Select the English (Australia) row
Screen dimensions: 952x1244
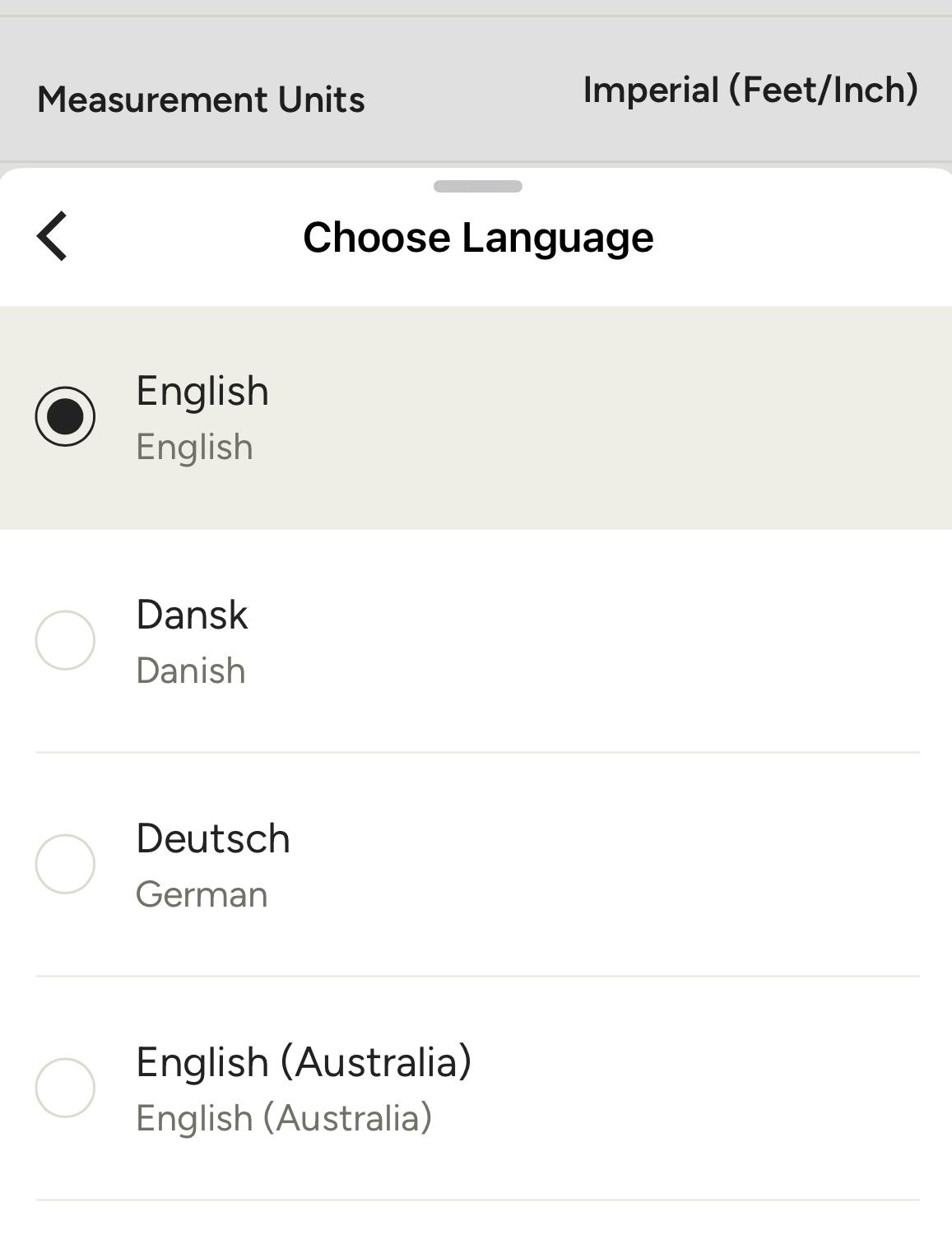[304, 1063]
